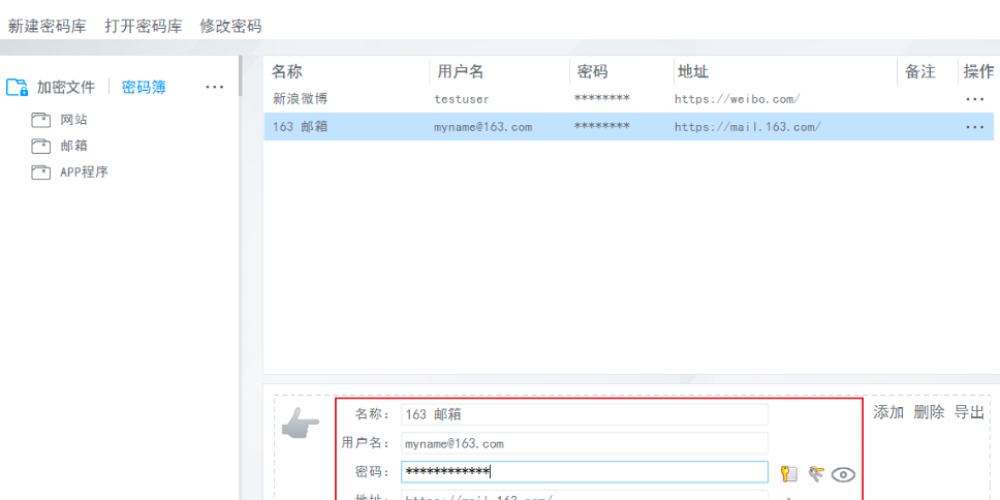Select the APP程序 category

click(x=84, y=172)
